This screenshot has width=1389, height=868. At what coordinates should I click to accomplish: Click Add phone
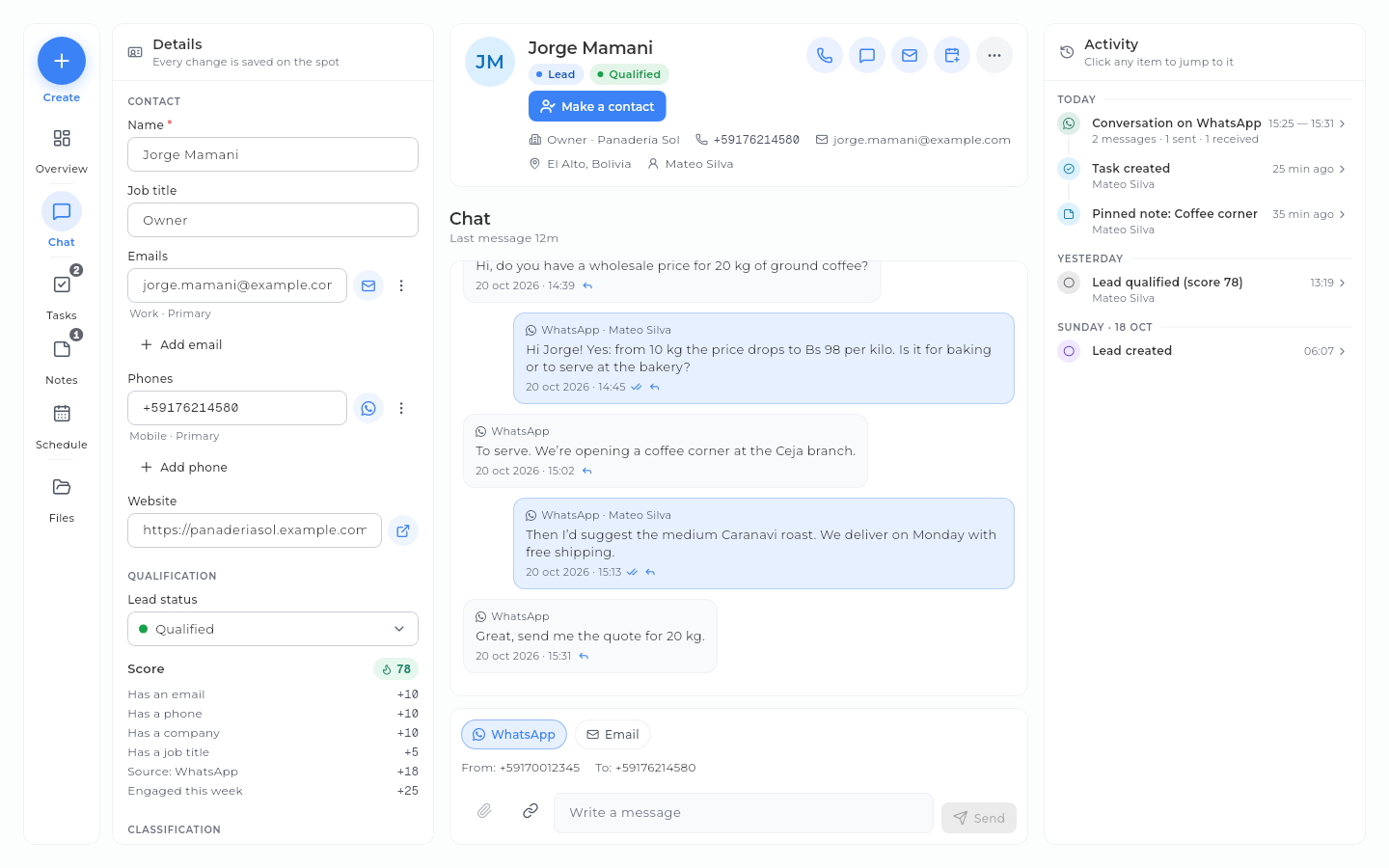184,467
